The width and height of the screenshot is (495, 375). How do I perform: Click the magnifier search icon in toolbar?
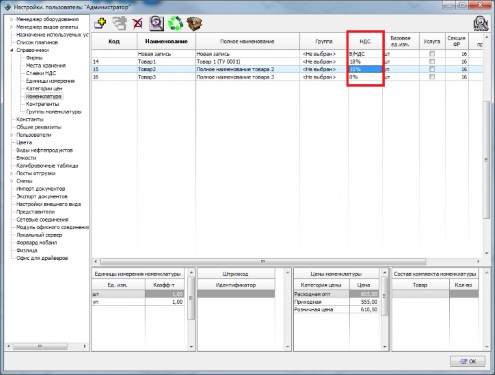click(x=156, y=23)
